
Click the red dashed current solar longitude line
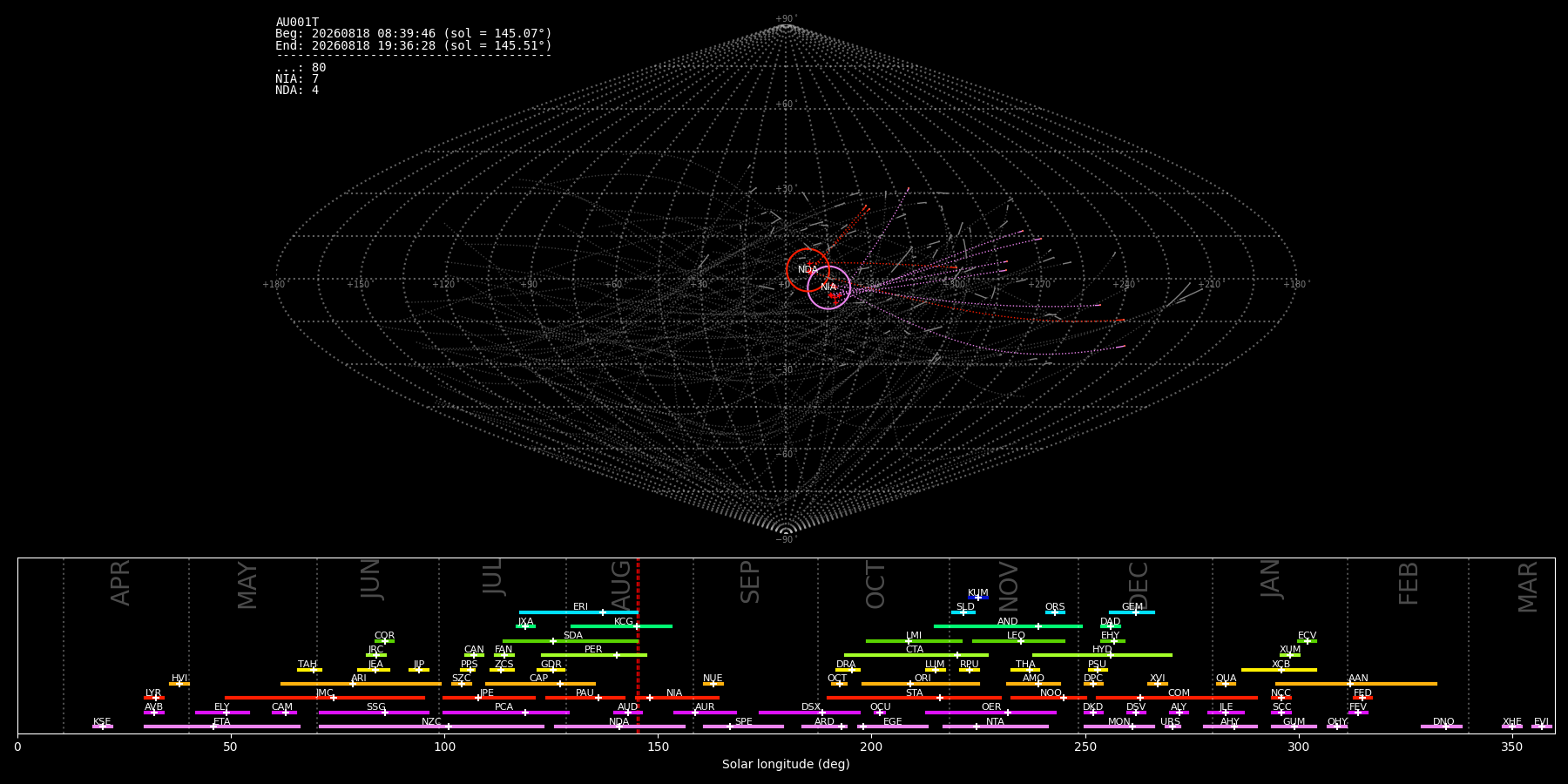point(638,645)
